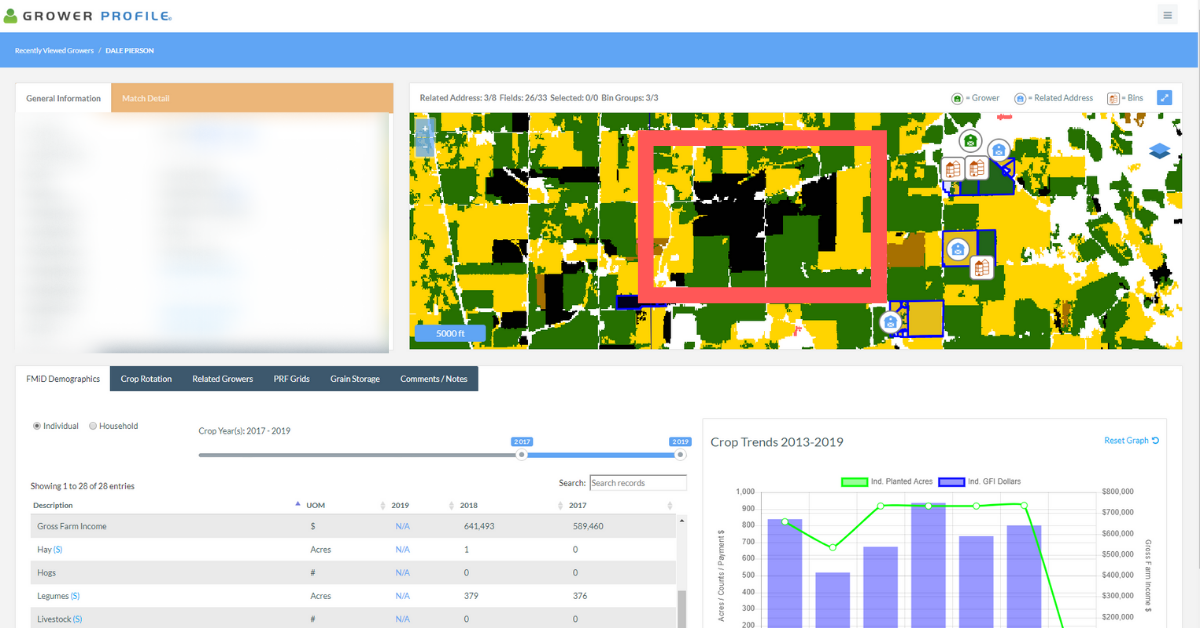Open the Related Growers tab
Screen dimensions: 1200x628
point(223,379)
